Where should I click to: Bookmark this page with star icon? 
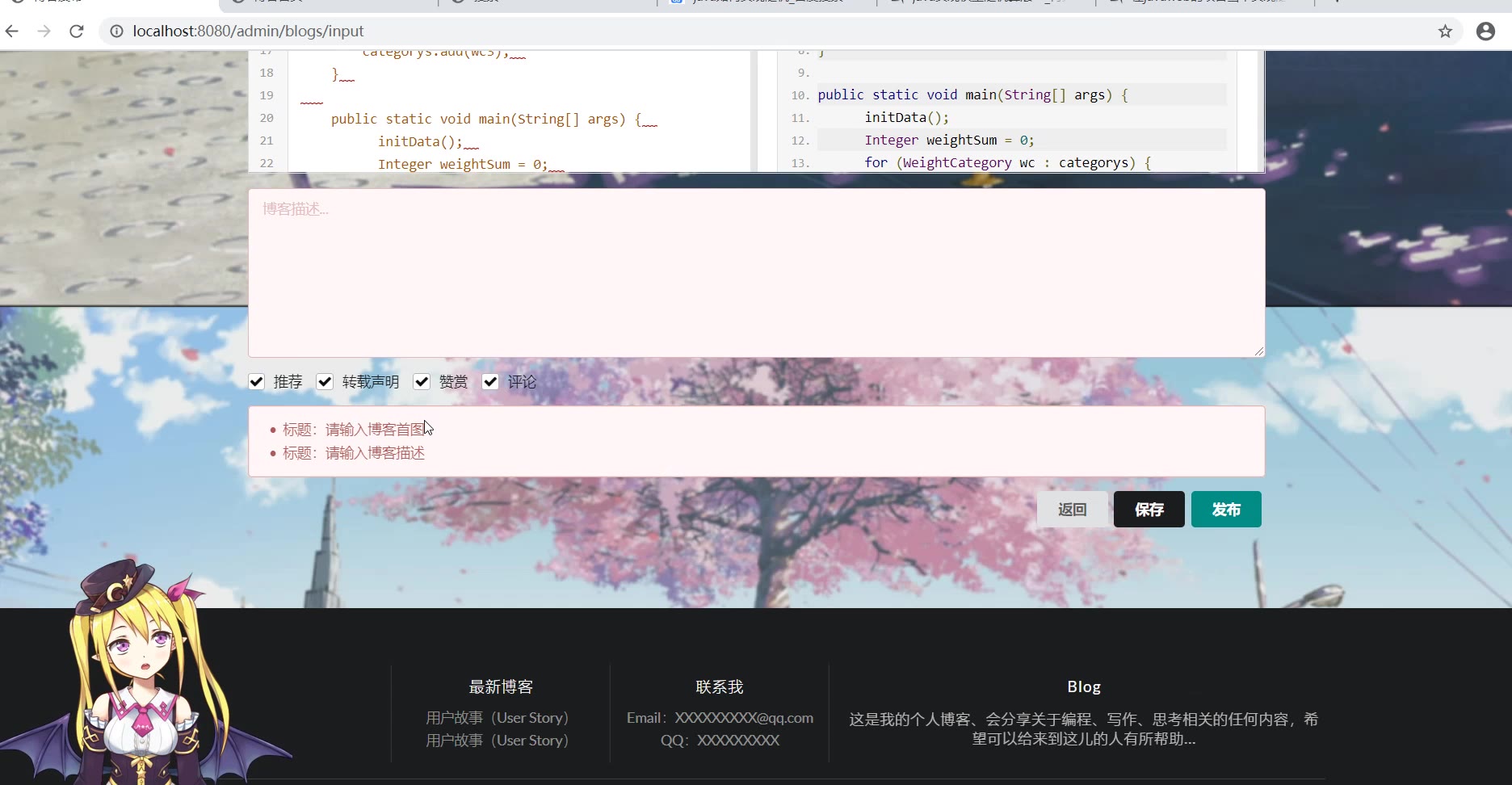pyautogui.click(x=1445, y=31)
